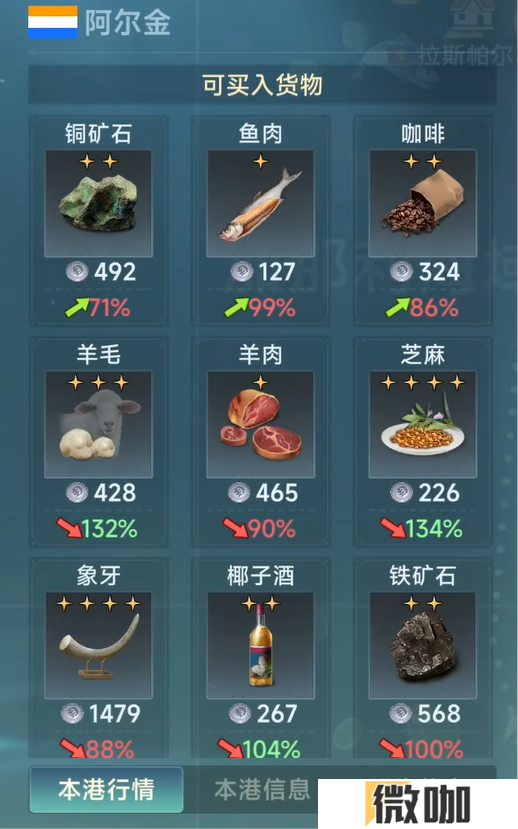
Task: Select the fish meat (鱼肉) item icon
Action: (260, 204)
